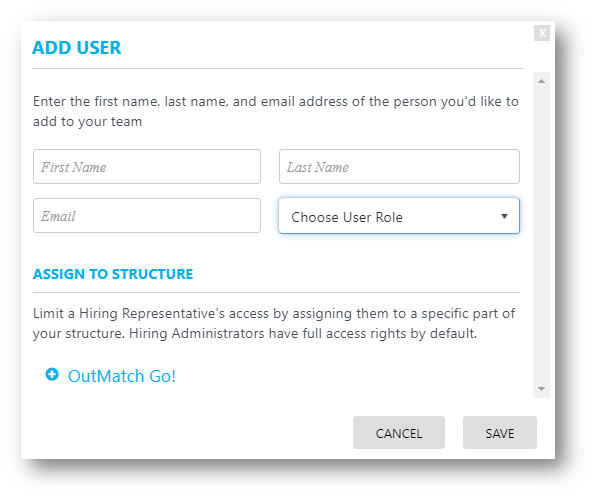Close the Add User dialog with X

[x=541, y=33]
